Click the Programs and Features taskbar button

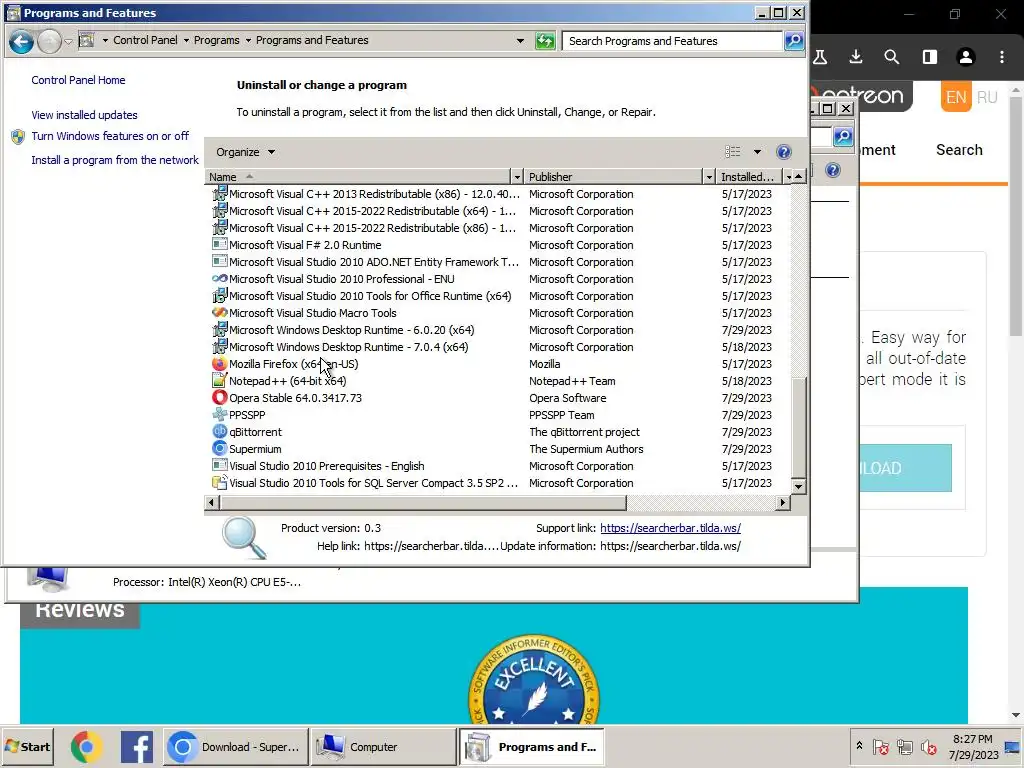tap(532, 747)
